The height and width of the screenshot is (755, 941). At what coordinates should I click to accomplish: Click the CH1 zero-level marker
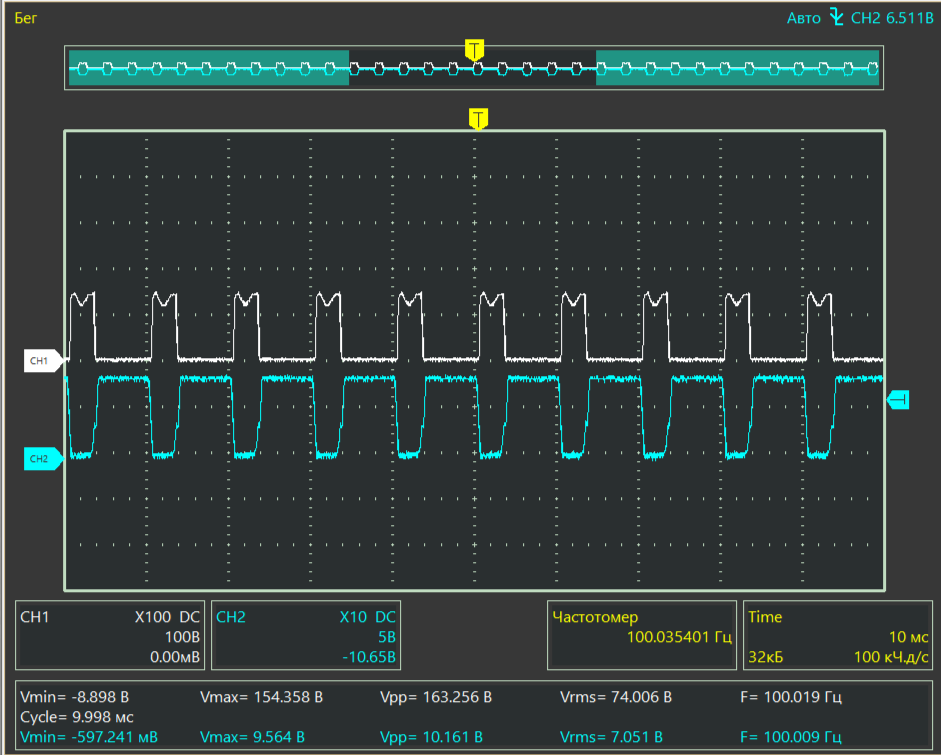point(43,361)
